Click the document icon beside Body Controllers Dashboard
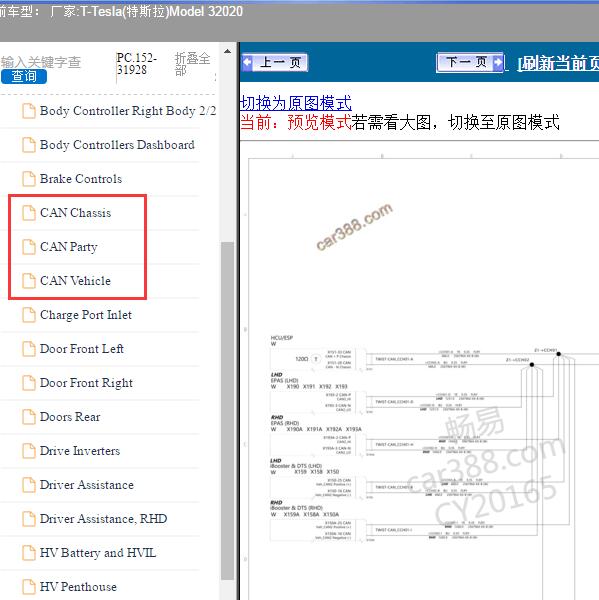Image resolution: width=599 pixels, height=600 pixels. (29, 145)
